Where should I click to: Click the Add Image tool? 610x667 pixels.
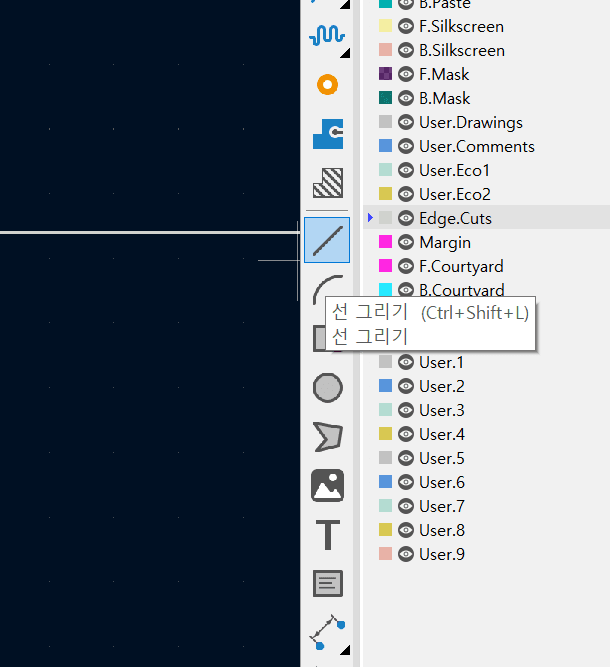[327, 485]
